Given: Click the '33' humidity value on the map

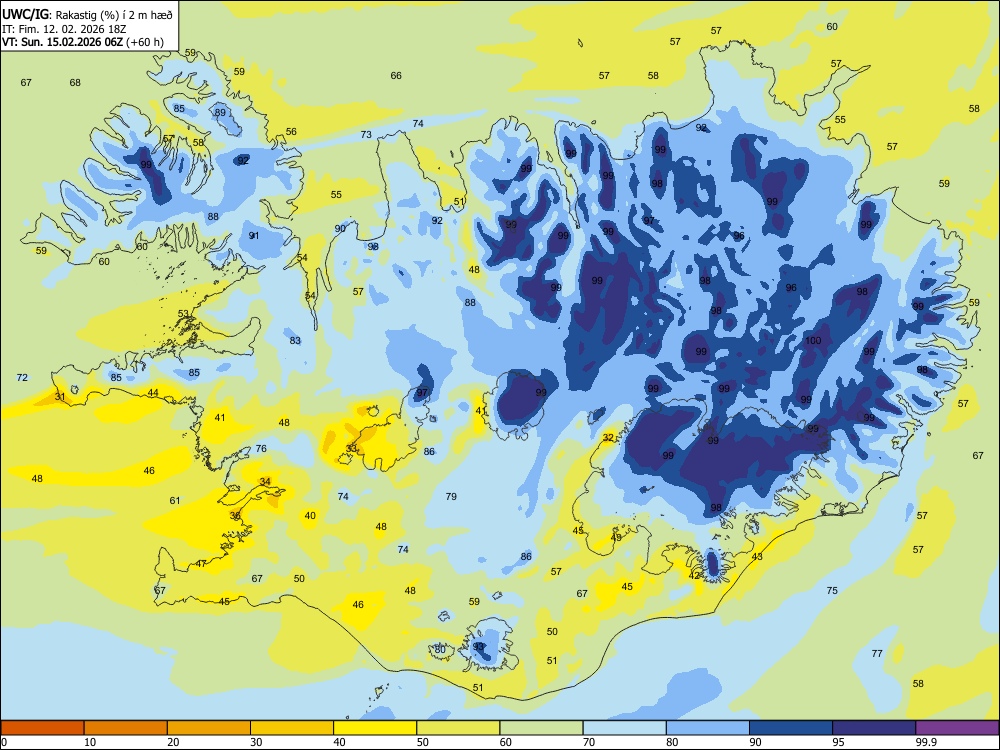Looking at the screenshot, I should [351, 449].
